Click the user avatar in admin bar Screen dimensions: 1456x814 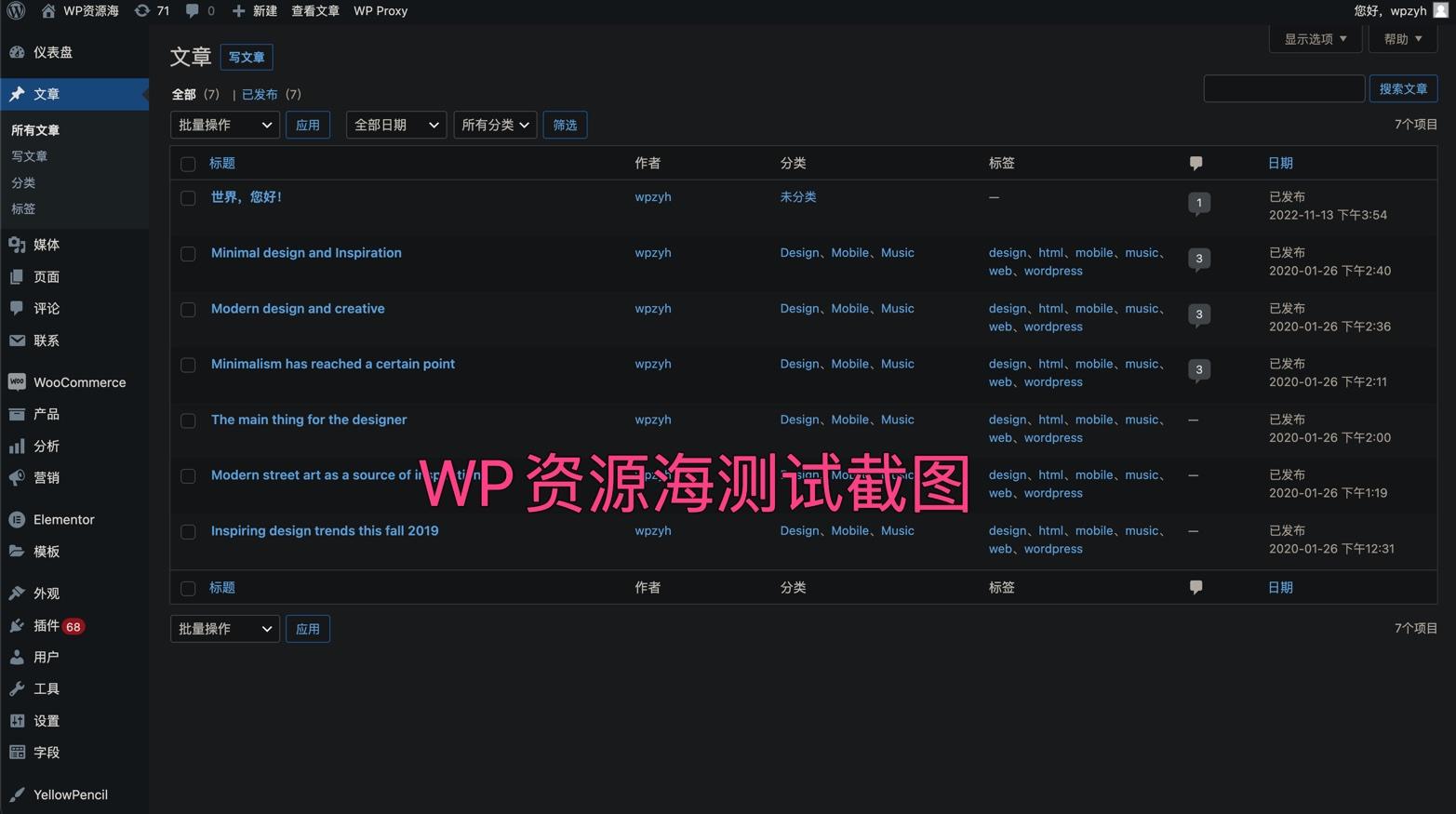pyautogui.click(x=1440, y=10)
